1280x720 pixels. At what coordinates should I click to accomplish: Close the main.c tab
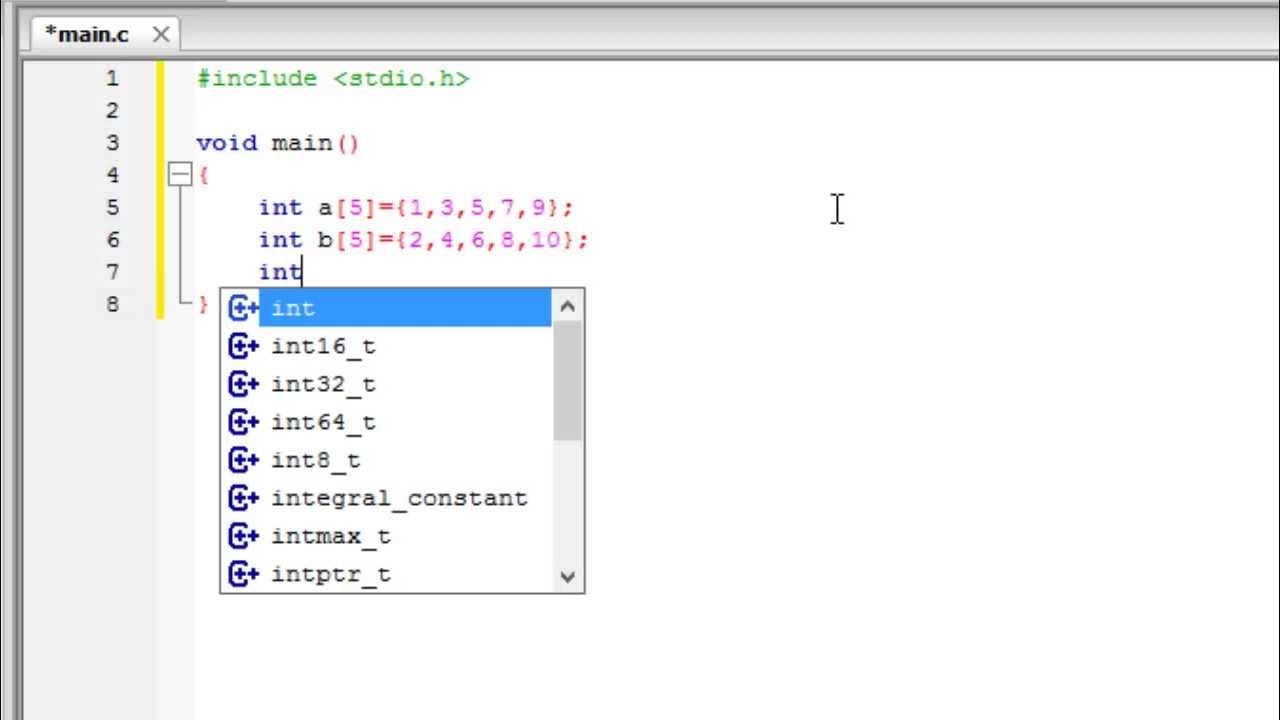click(161, 35)
